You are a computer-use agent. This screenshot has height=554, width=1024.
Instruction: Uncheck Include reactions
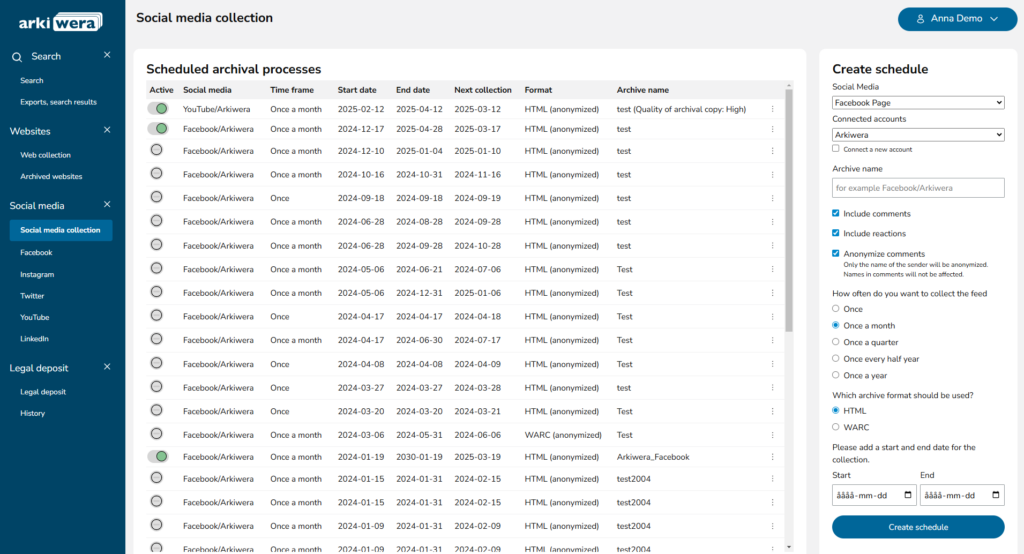click(x=836, y=233)
